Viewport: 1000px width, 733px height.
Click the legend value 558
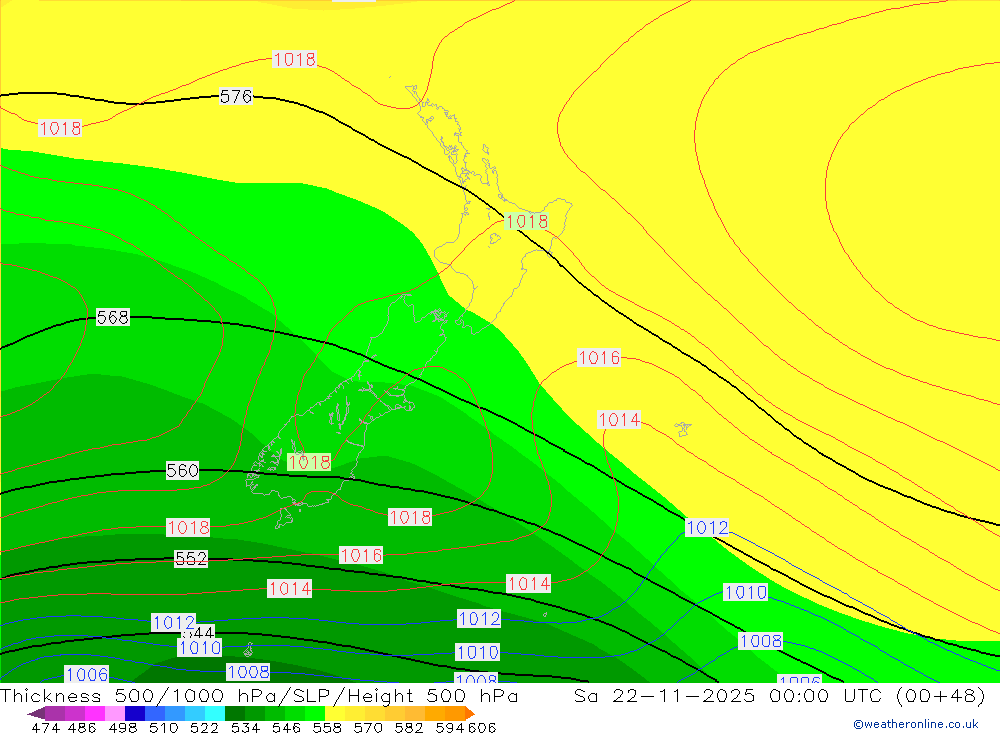click(x=327, y=728)
